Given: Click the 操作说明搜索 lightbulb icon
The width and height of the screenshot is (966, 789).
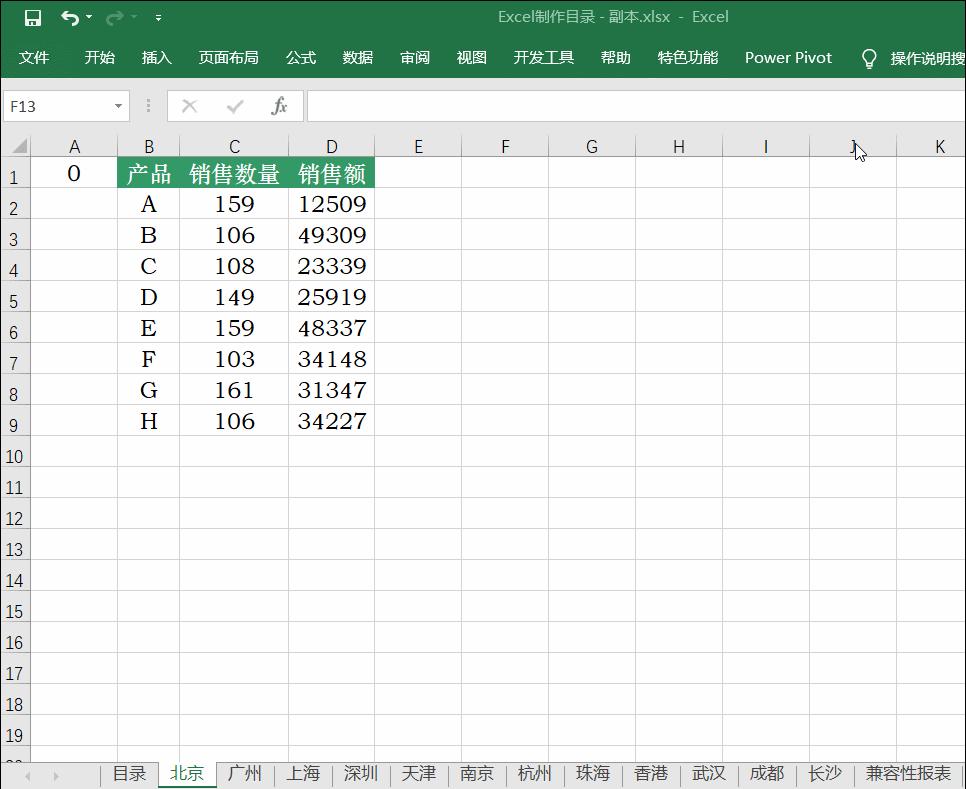Looking at the screenshot, I should (x=869, y=57).
